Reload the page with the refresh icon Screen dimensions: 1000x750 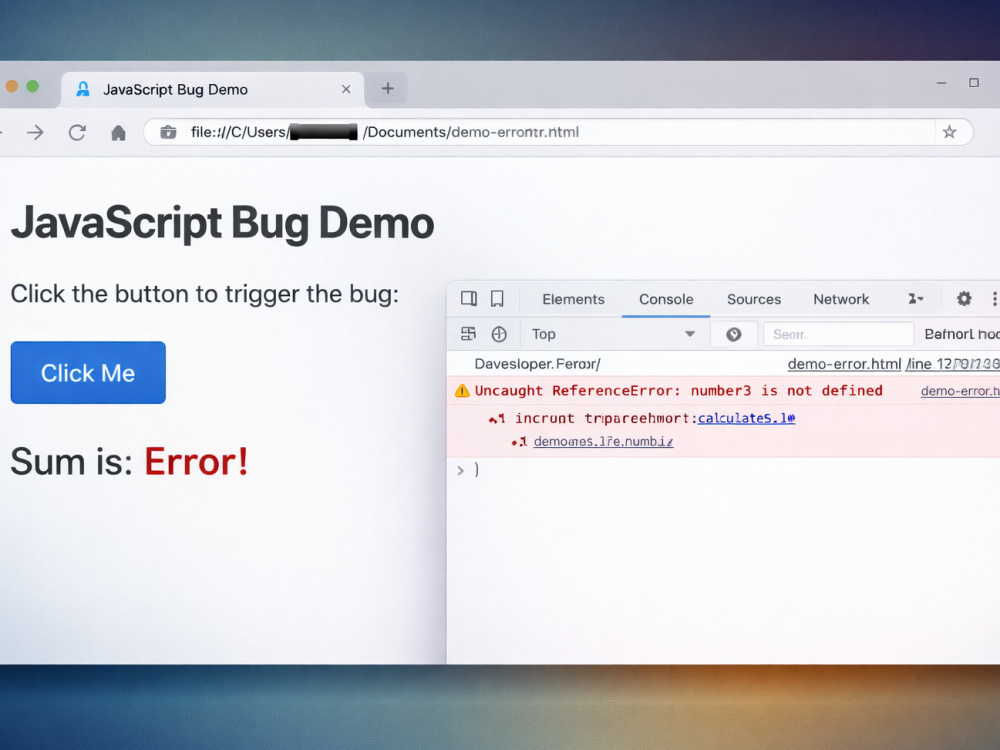click(x=77, y=133)
